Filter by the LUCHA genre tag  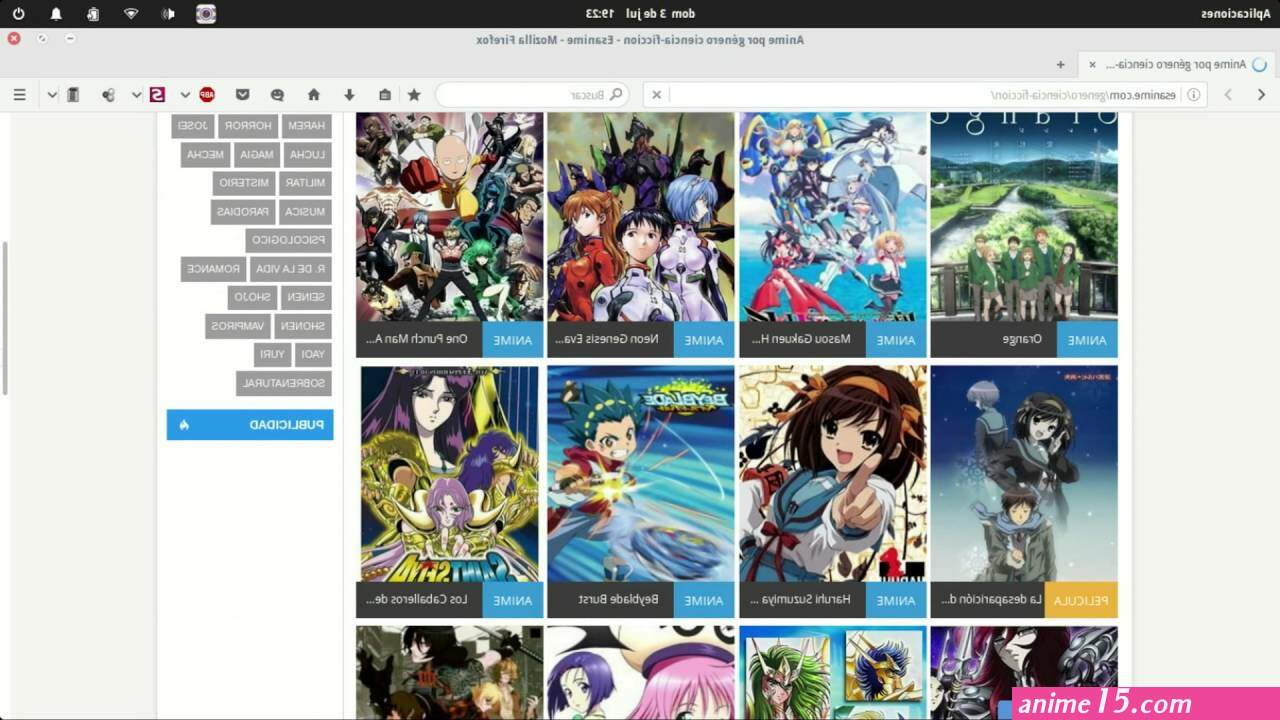point(307,155)
